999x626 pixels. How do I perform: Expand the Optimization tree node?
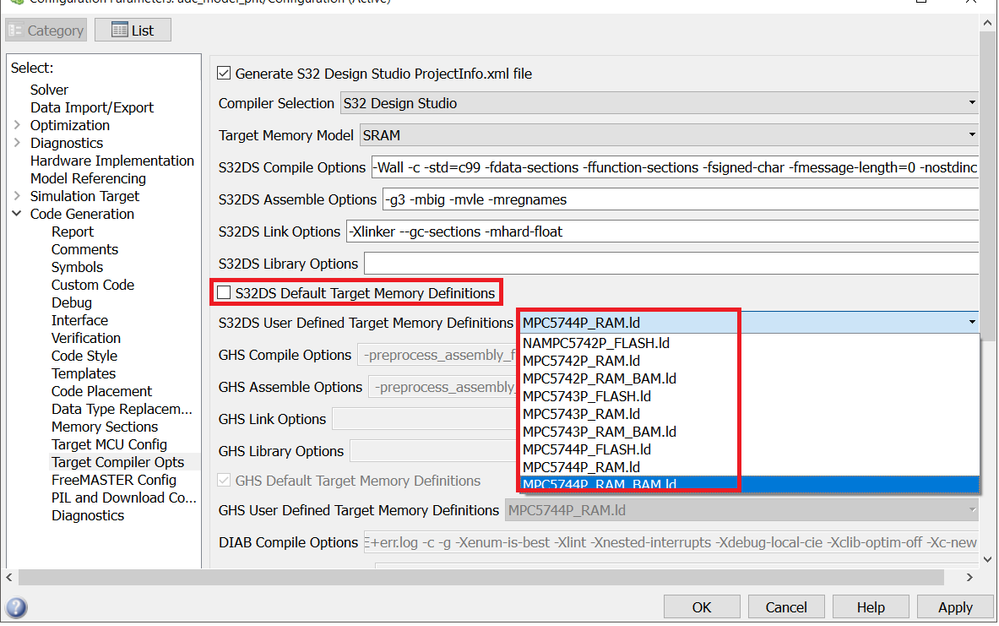[x=17, y=125]
